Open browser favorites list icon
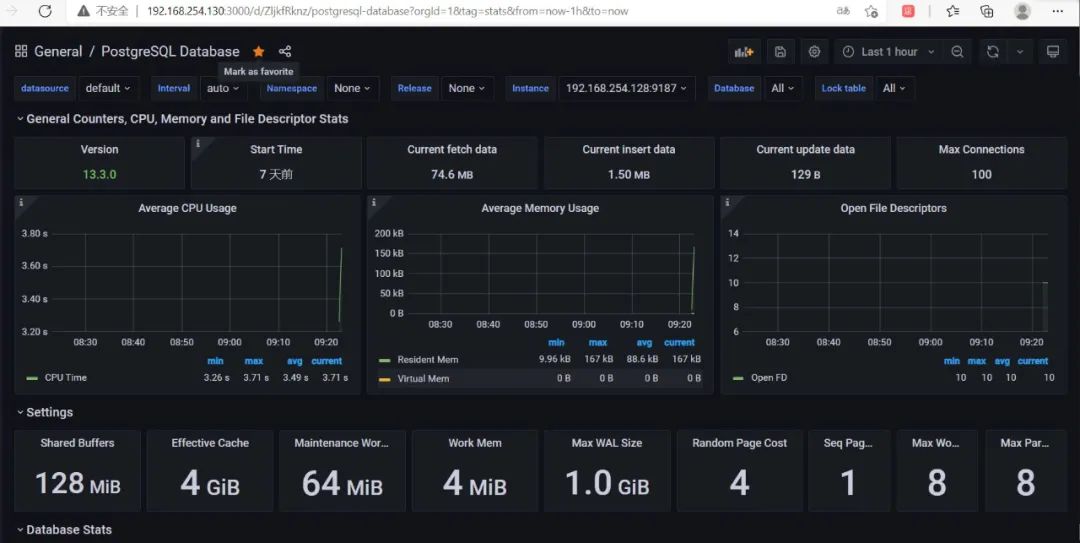This screenshot has width=1080, height=543. (x=953, y=11)
